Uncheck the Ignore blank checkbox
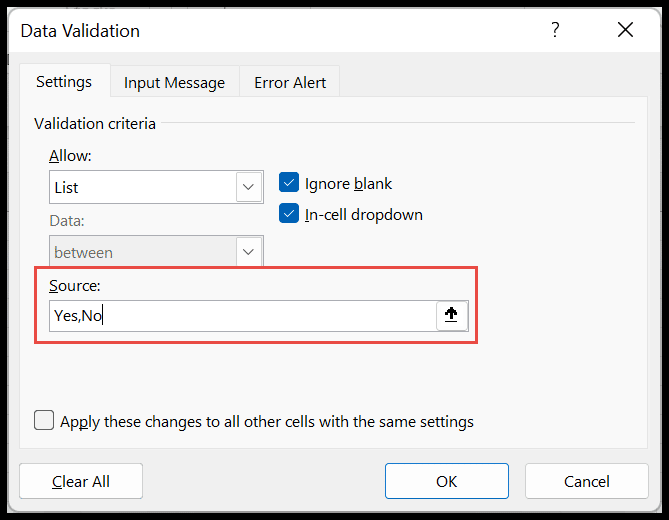 click(289, 183)
